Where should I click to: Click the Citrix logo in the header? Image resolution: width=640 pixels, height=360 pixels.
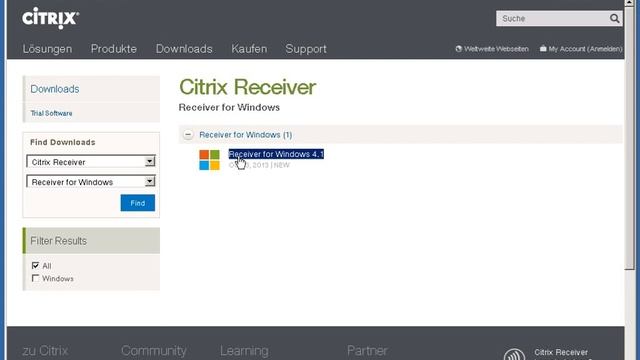51,18
